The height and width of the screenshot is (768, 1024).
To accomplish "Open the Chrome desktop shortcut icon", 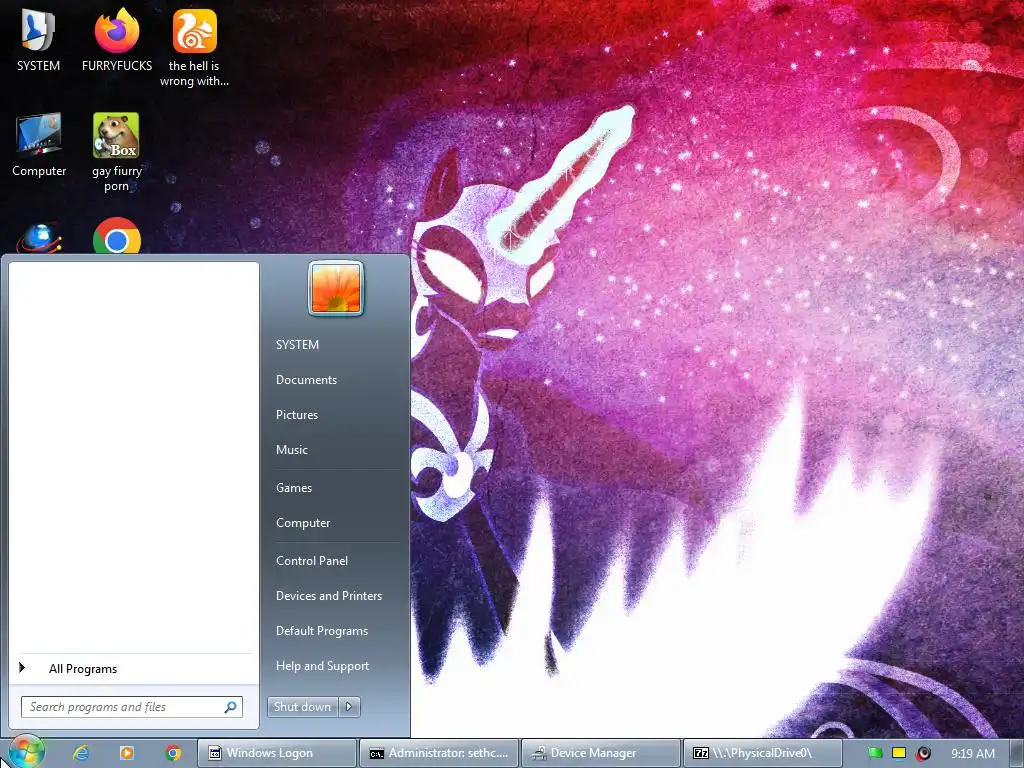I will pyautogui.click(x=117, y=236).
